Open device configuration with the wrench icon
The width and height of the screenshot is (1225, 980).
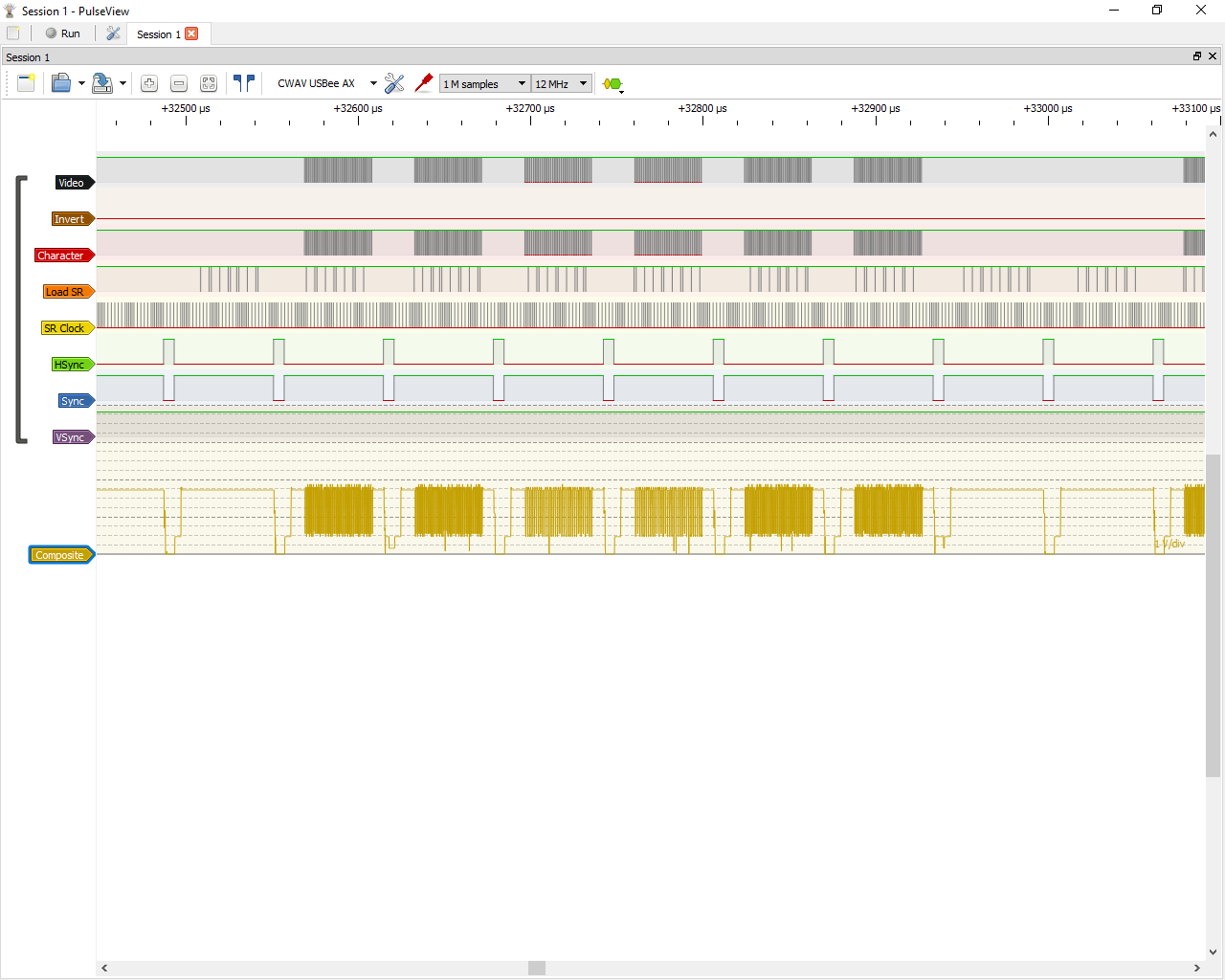(394, 83)
